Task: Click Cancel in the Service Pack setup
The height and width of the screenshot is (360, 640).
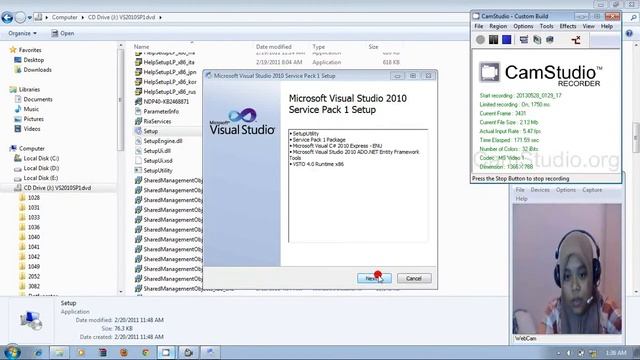Action: (414, 278)
